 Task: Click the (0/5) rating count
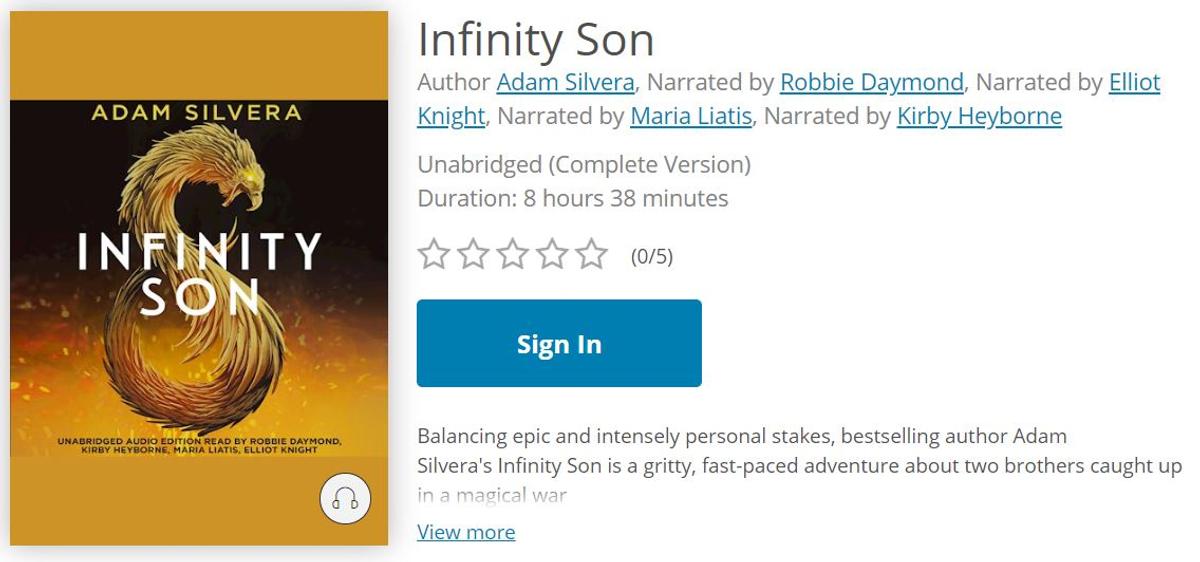[x=652, y=257]
